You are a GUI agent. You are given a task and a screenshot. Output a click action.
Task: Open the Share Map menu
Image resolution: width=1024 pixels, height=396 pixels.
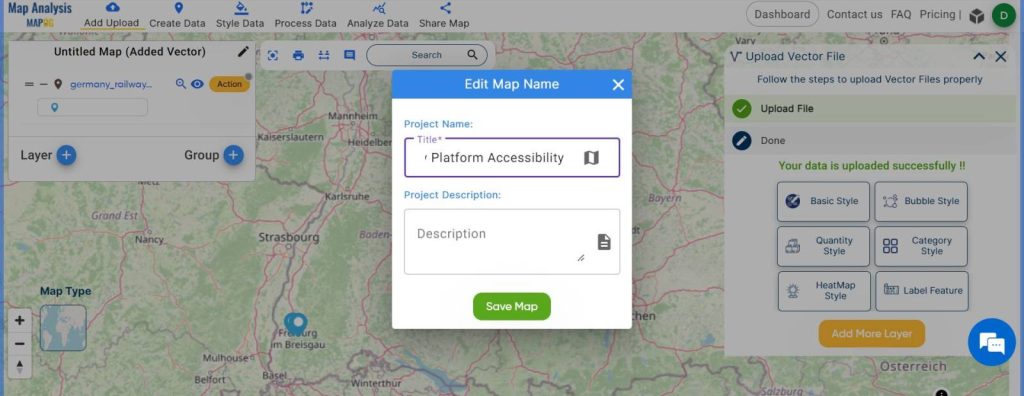(x=444, y=15)
